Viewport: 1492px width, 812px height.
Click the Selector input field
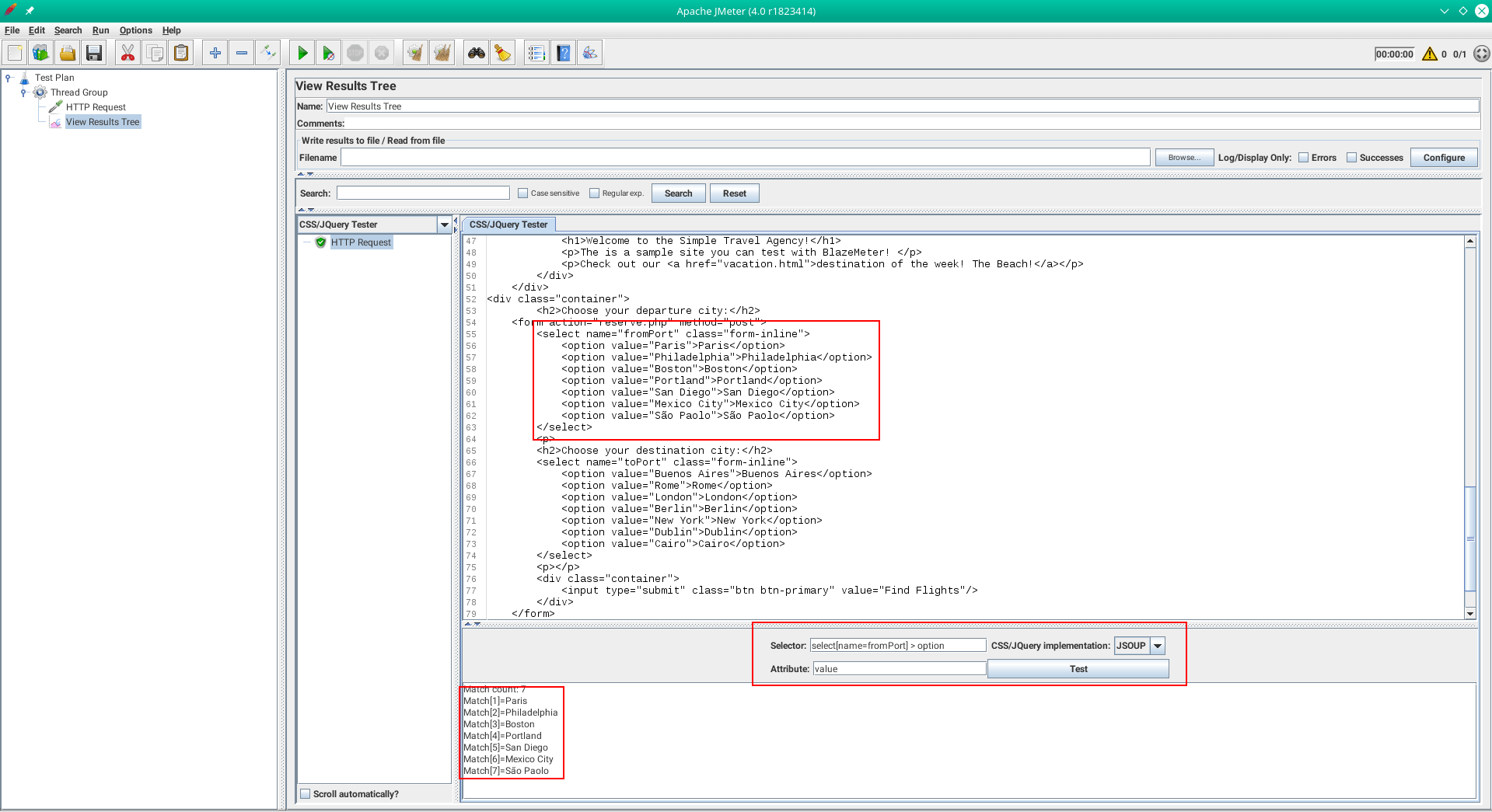pyautogui.click(x=898, y=646)
